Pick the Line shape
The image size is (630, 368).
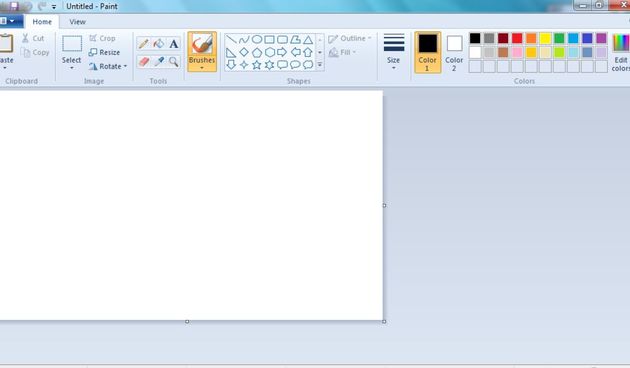tap(231, 39)
